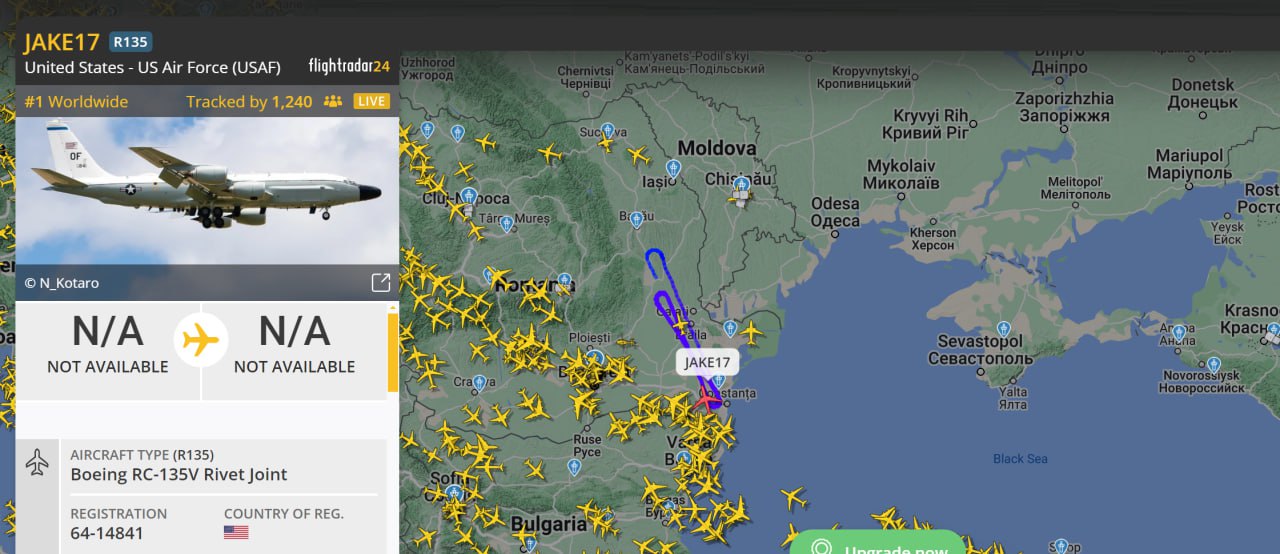1280x554 pixels.
Task: Open the flightradar24 logo link
Action: [349, 67]
